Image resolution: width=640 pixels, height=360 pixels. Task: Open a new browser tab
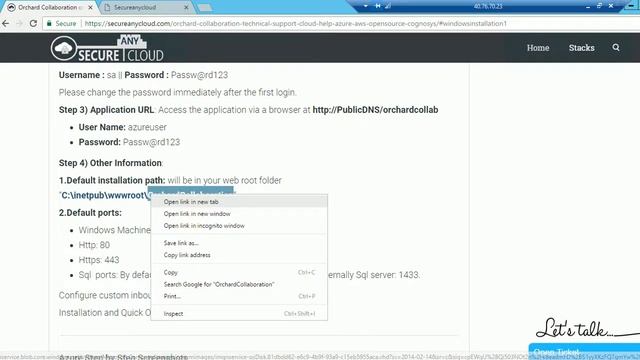tap(205, 7)
